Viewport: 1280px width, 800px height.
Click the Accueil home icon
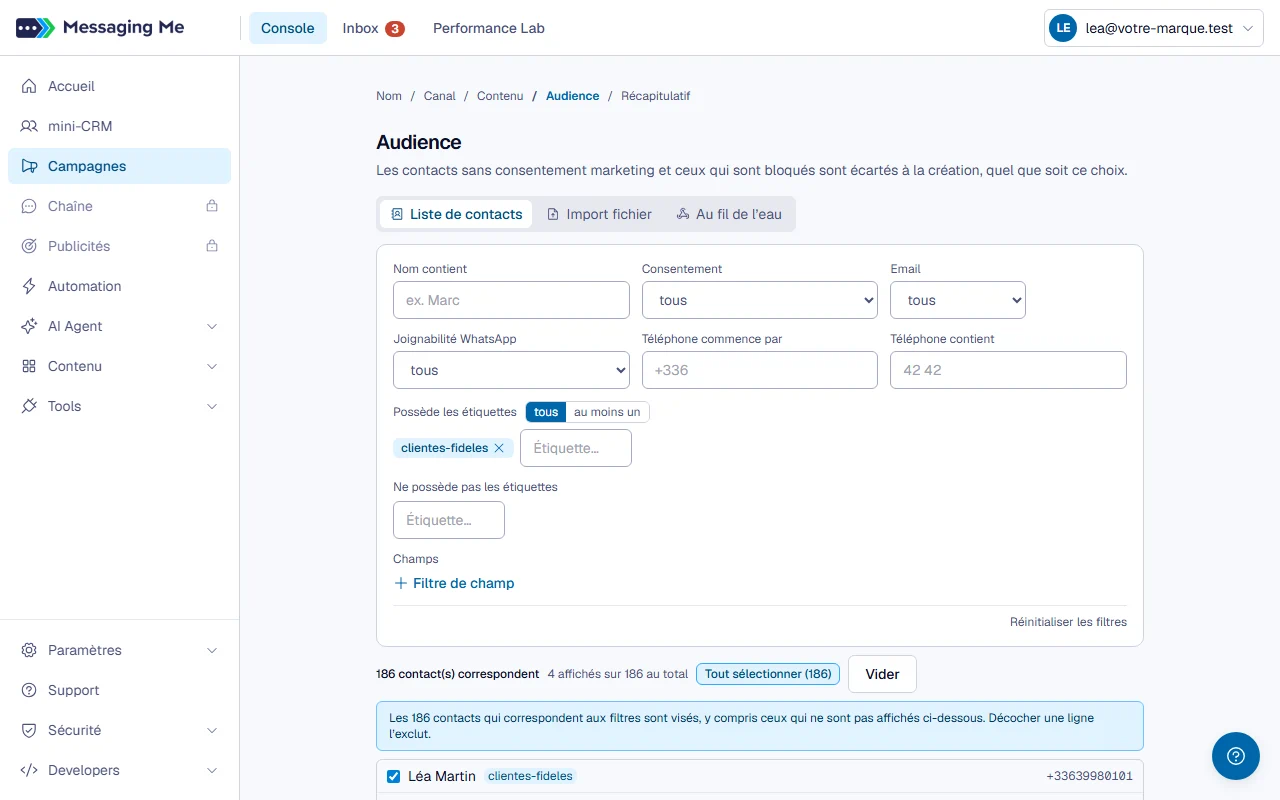(x=29, y=86)
